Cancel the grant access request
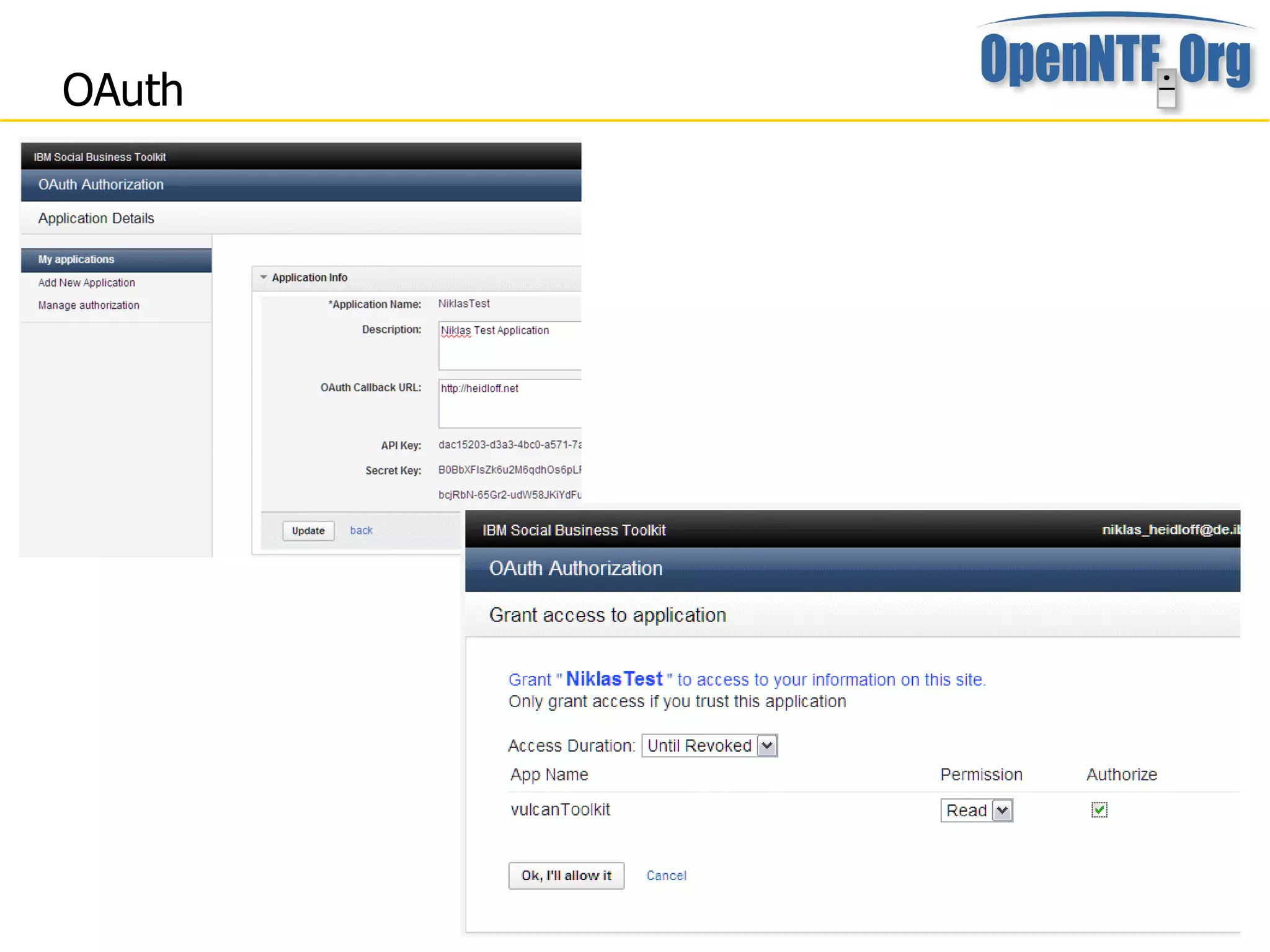1270x952 pixels. coord(667,876)
